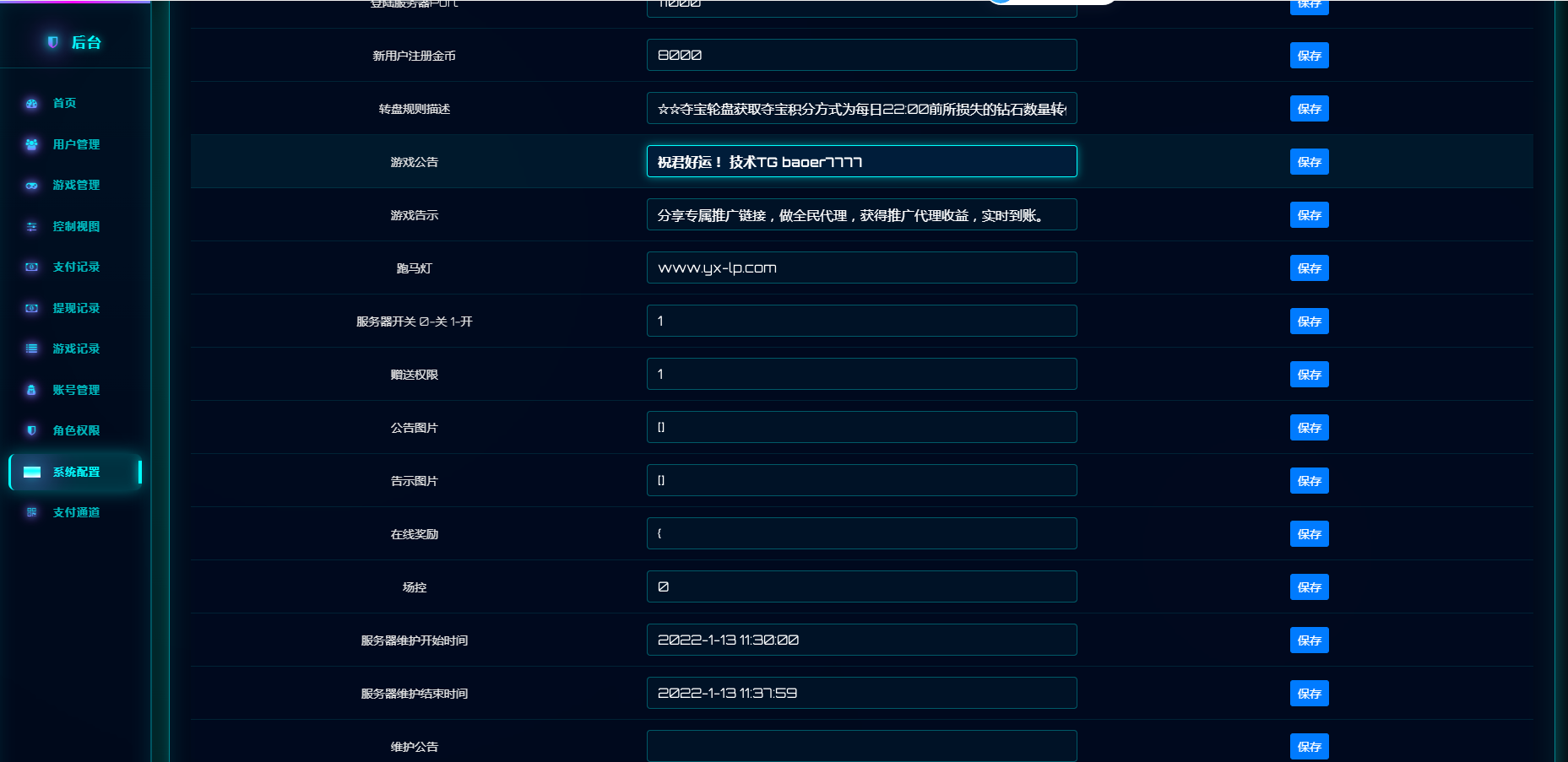Click the 赠送权限 label text
The width and height of the screenshot is (1568, 762).
pos(414,375)
